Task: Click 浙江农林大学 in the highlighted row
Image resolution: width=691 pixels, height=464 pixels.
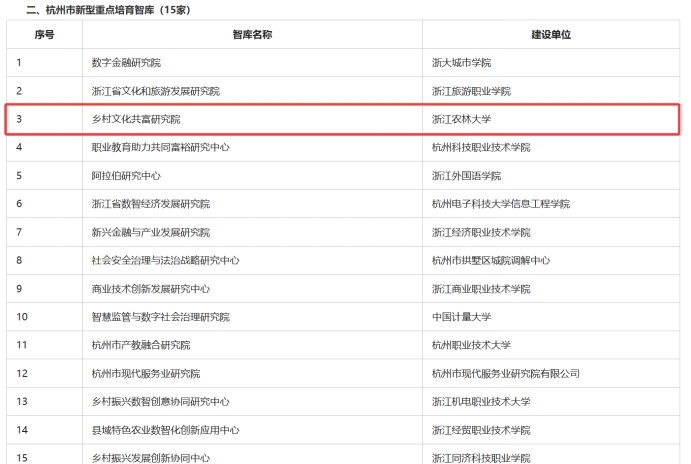Action: tap(461, 119)
